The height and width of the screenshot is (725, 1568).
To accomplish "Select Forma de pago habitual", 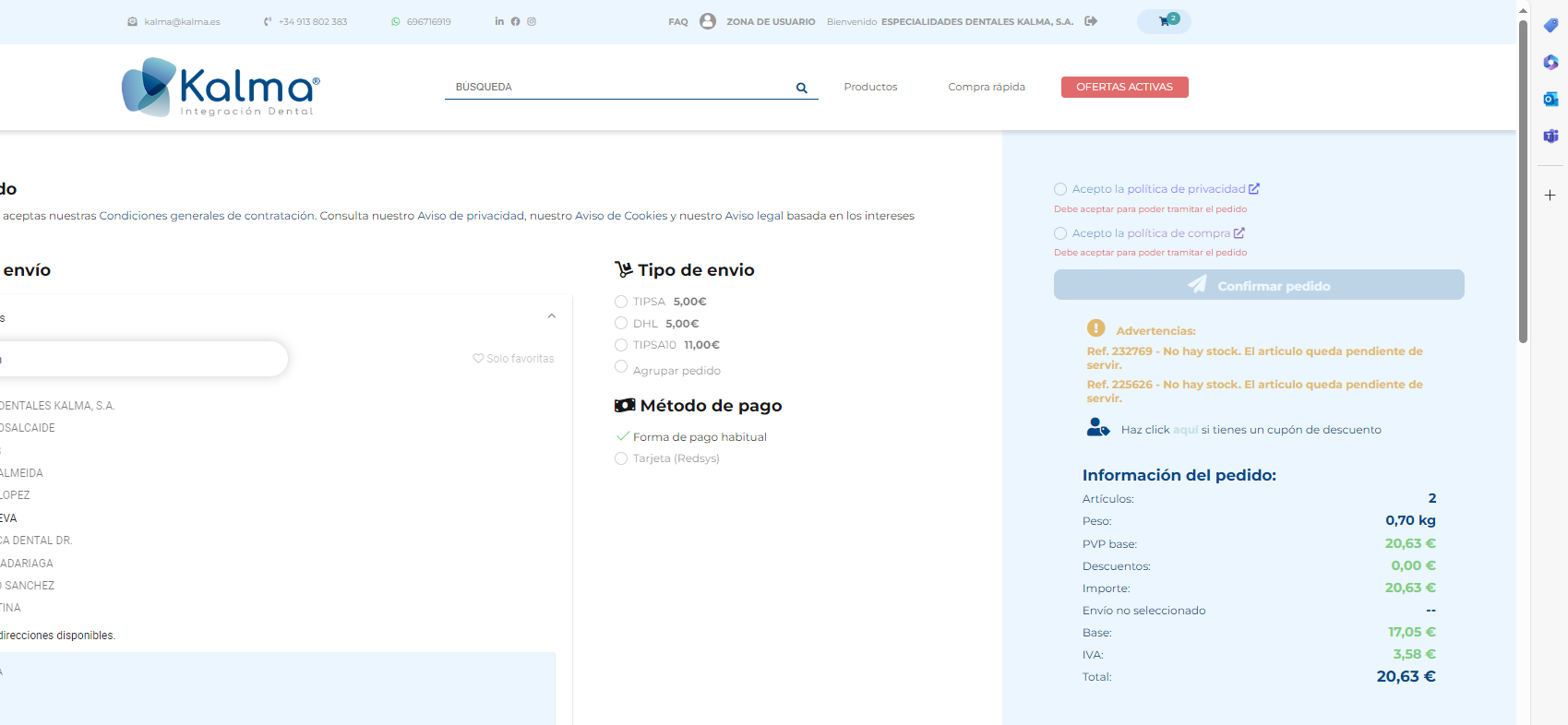I will coord(700,437).
